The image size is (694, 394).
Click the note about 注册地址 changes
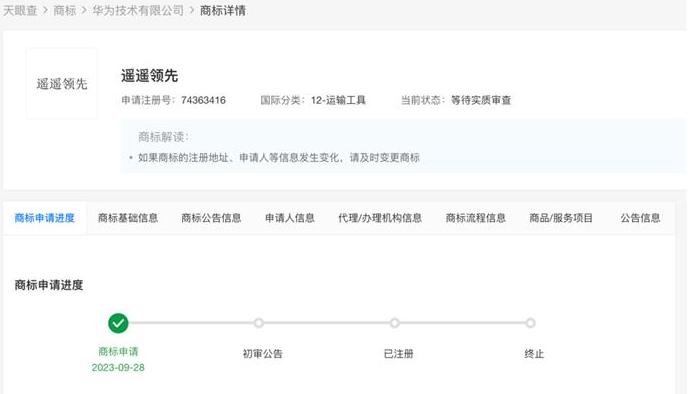(x=279, y=158)
